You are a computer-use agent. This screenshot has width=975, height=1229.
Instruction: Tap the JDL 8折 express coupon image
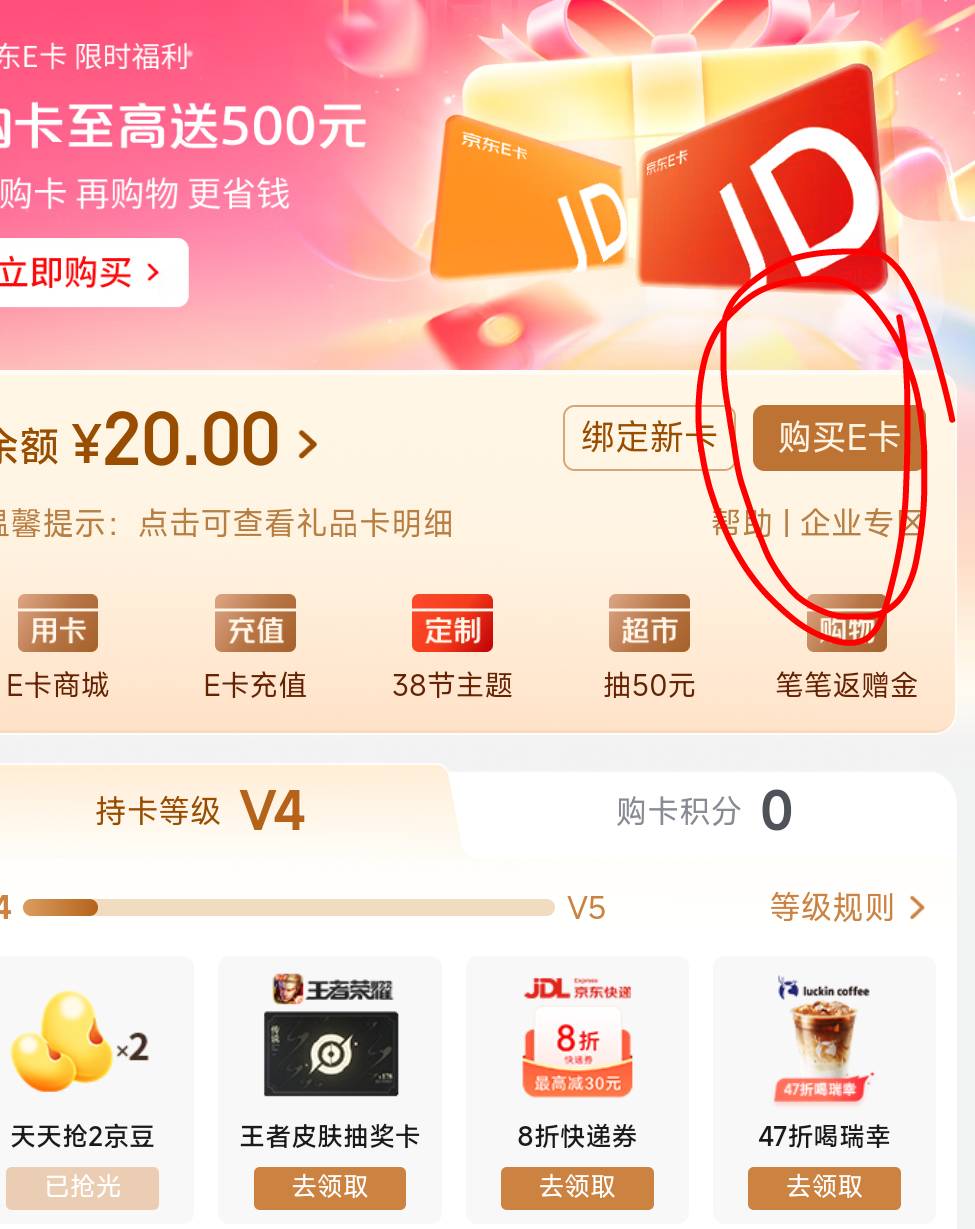coord(577,1036)
